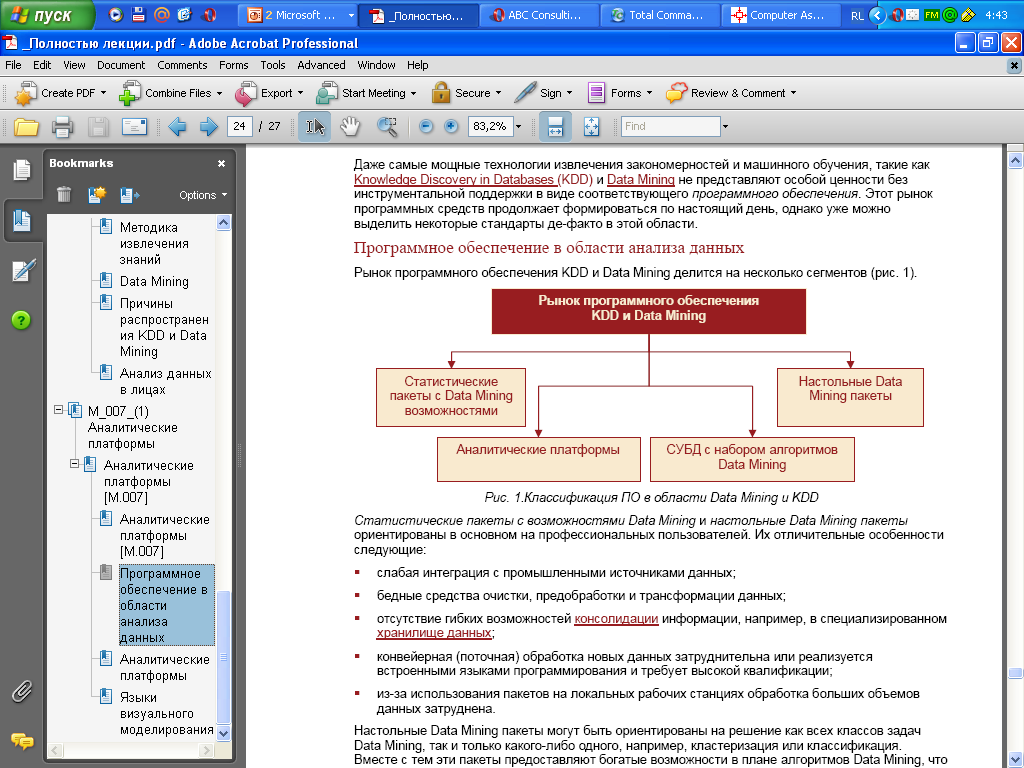This screenshot has height=768, width=1024.
Task: Pick the Marquee Zoom magnifier tool
Action: pyautogui.click(x=387, y=126)
